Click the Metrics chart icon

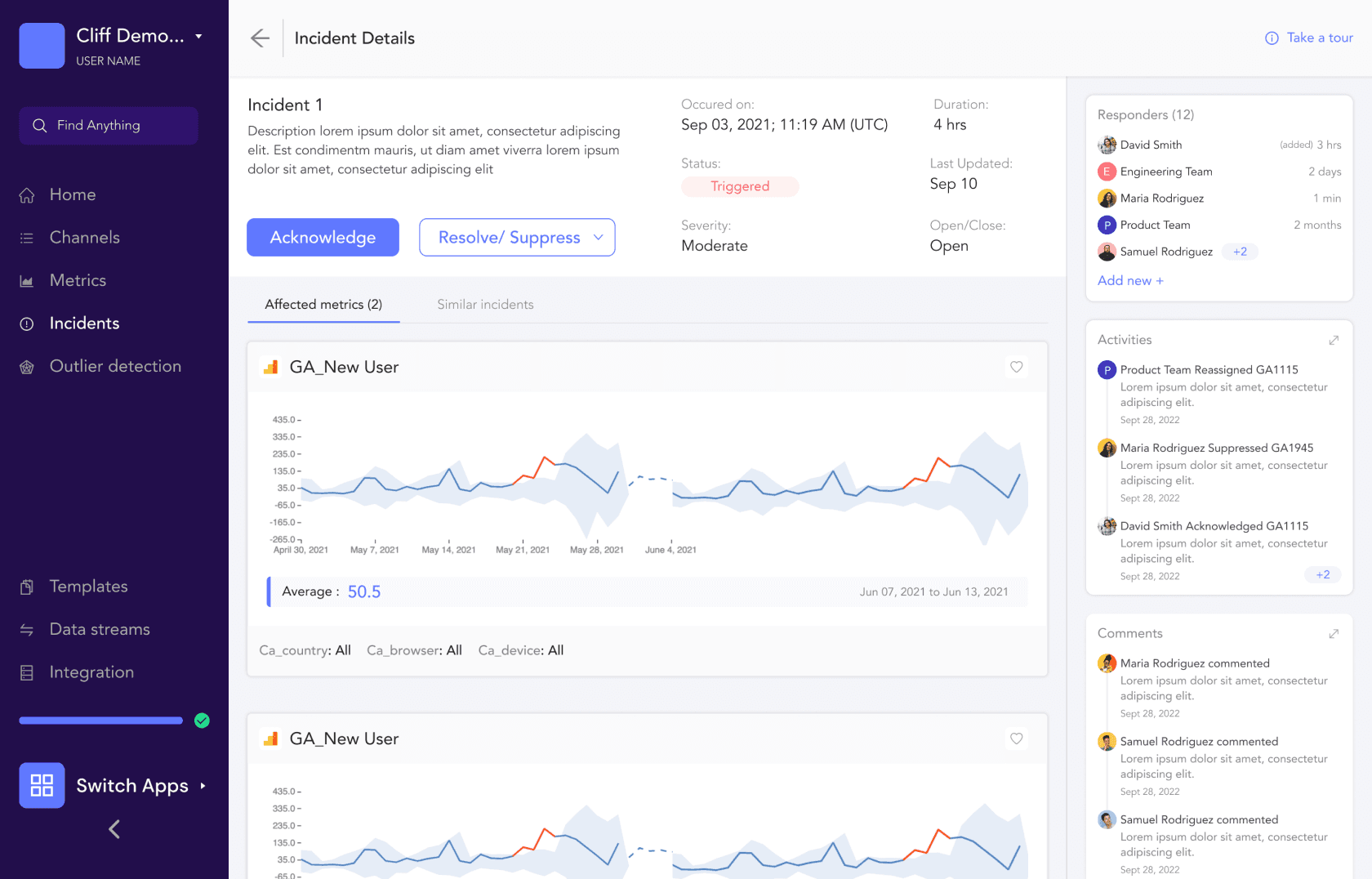(x=27, y=281)
